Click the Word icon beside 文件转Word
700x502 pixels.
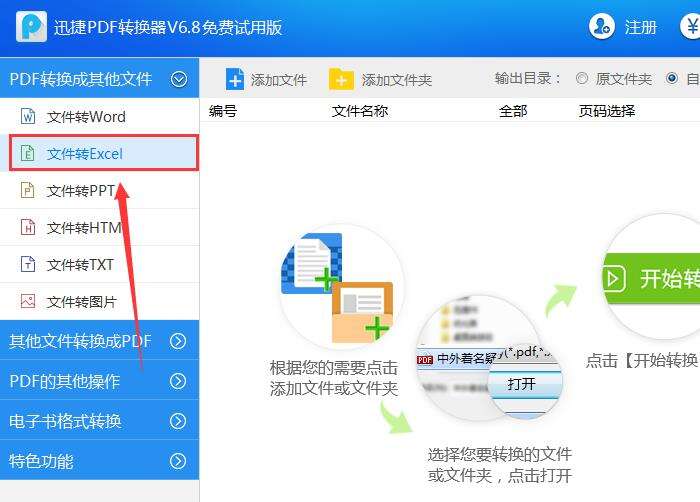coord(28,116)
